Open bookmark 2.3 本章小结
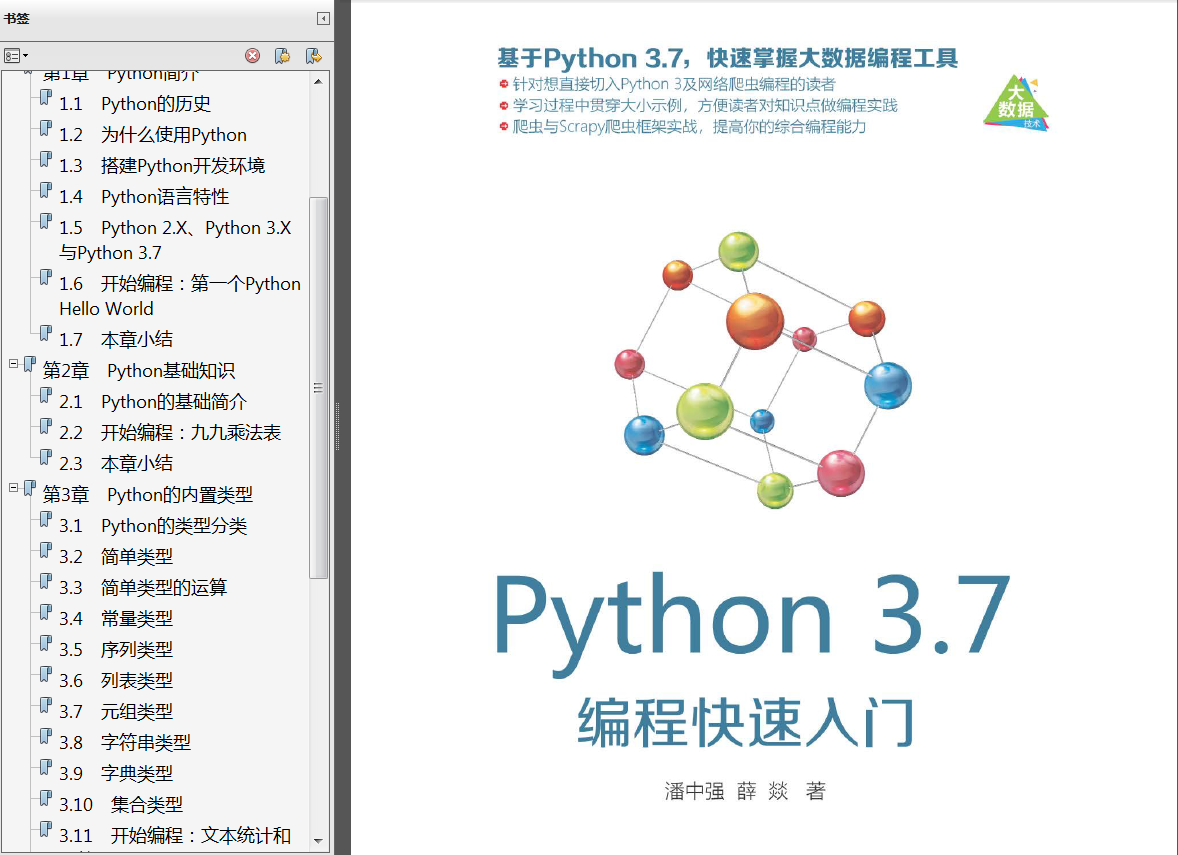 tap(116, 464)
